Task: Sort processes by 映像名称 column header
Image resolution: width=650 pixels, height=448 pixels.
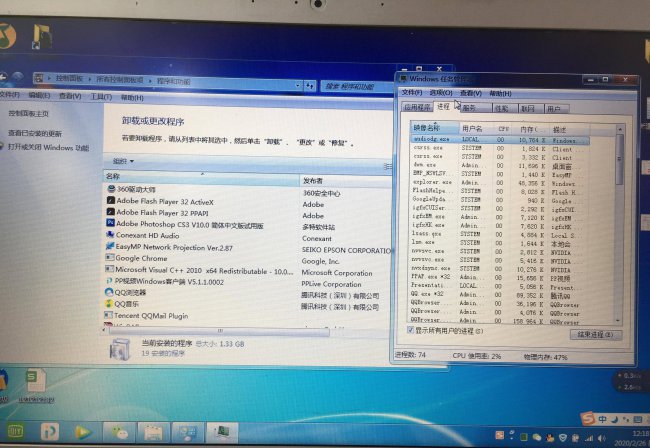Action: [435, 128]
